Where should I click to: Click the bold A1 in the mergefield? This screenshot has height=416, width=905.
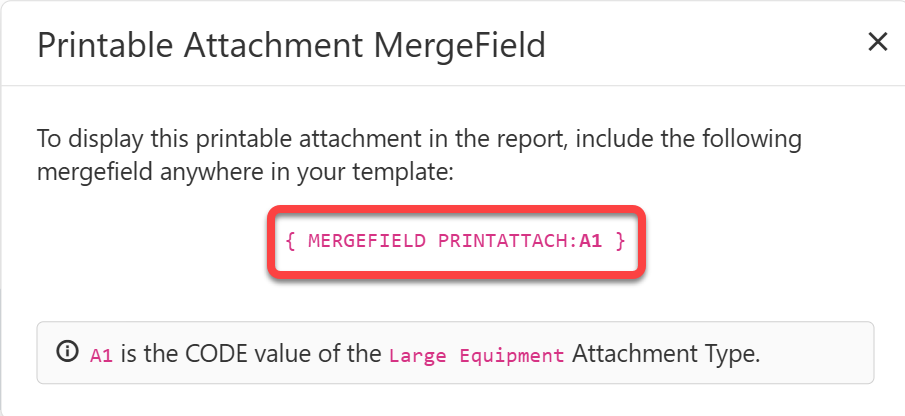(590, 241)
